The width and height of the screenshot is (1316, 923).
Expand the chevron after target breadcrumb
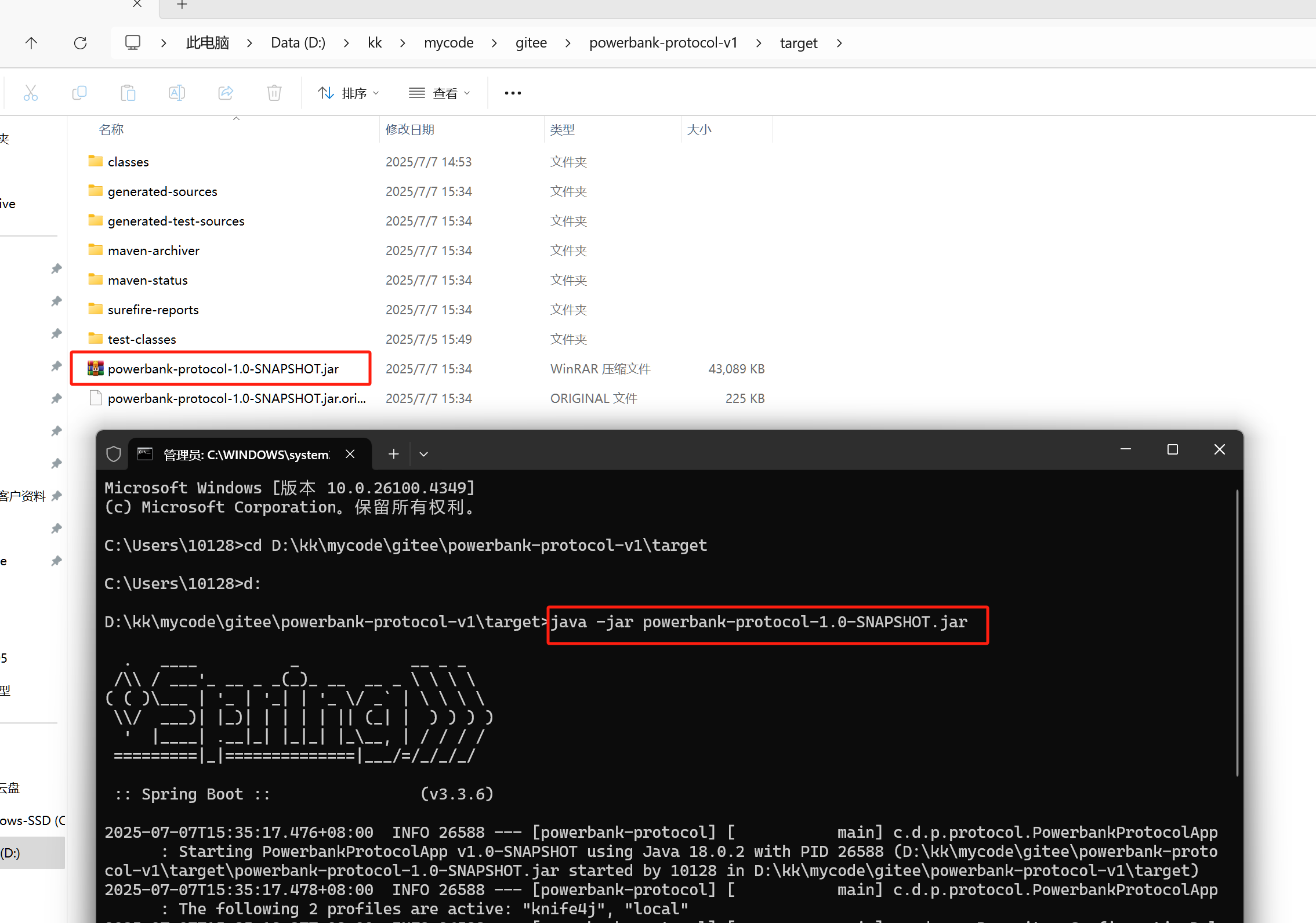pyautogui.click(x=839, y=43)
